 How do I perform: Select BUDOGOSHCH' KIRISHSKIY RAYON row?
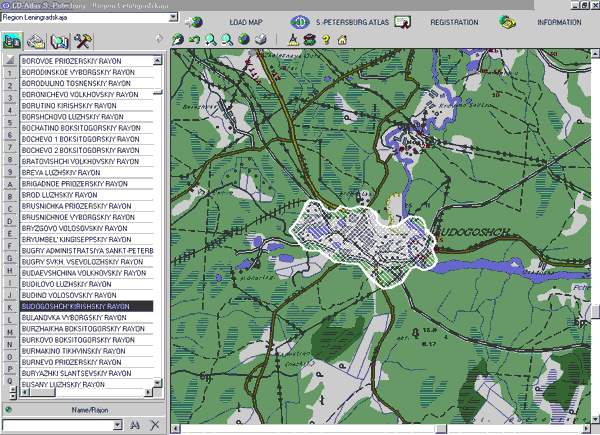tap(86, 306)
